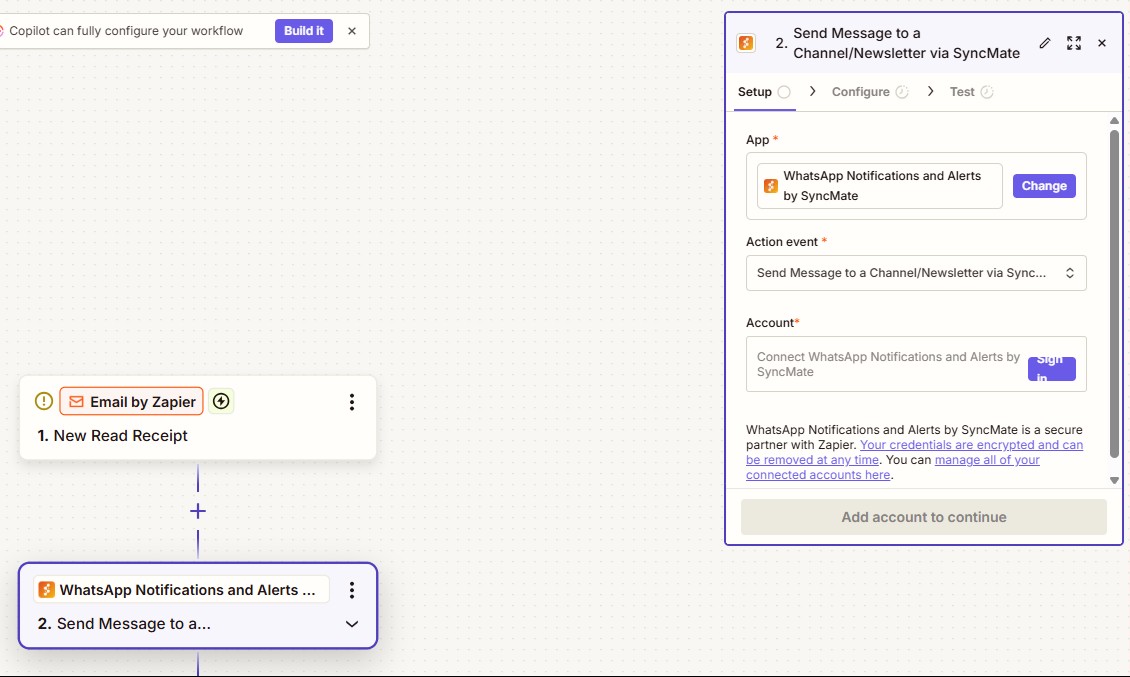Click the Change app button
The width and height of the screenshot is (1130, 677).
pos(1044,186)
